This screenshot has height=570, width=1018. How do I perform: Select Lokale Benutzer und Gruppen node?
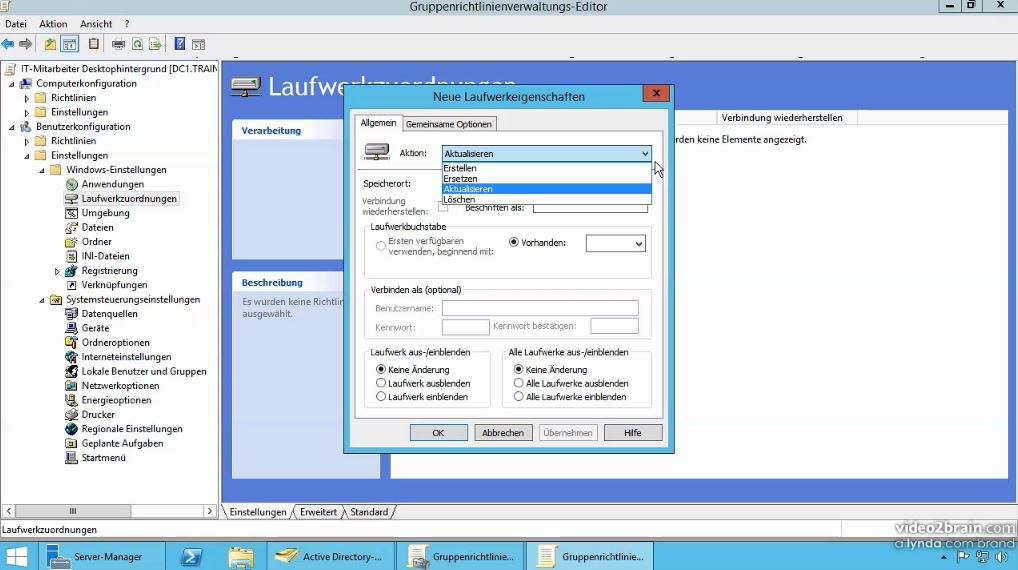[x=143, y=371]
